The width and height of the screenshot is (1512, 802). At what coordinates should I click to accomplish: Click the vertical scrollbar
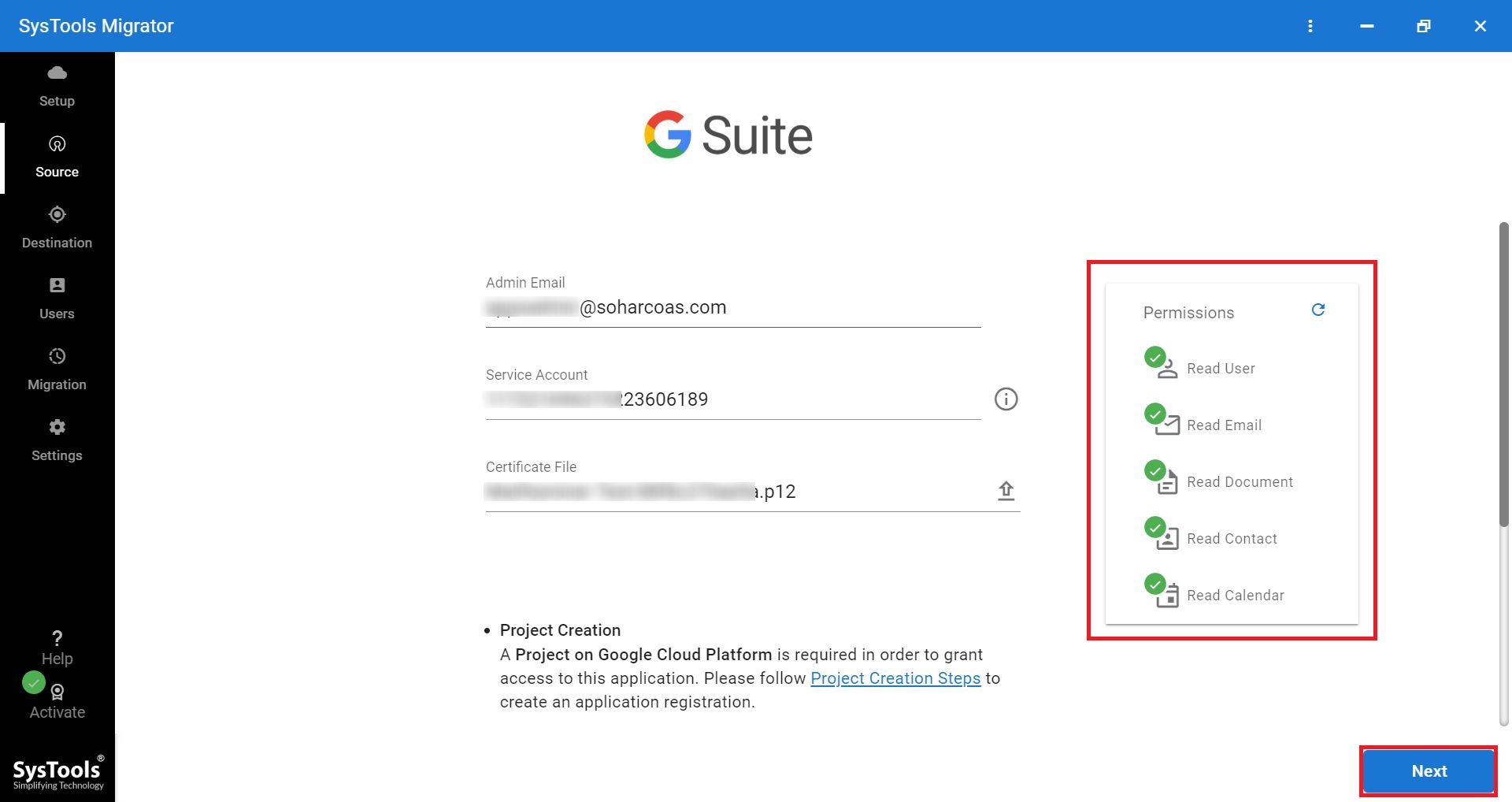(1503, 374)
